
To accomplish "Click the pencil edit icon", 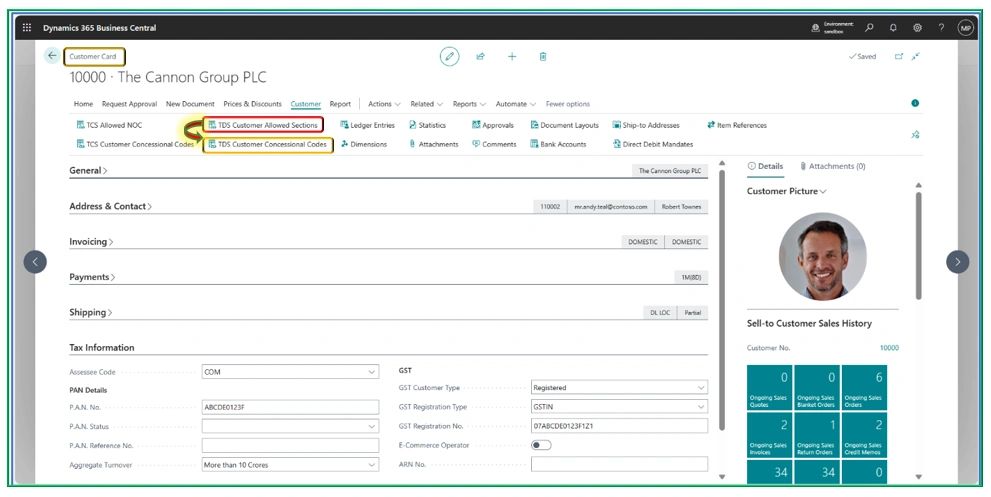I will click(450, 57).
